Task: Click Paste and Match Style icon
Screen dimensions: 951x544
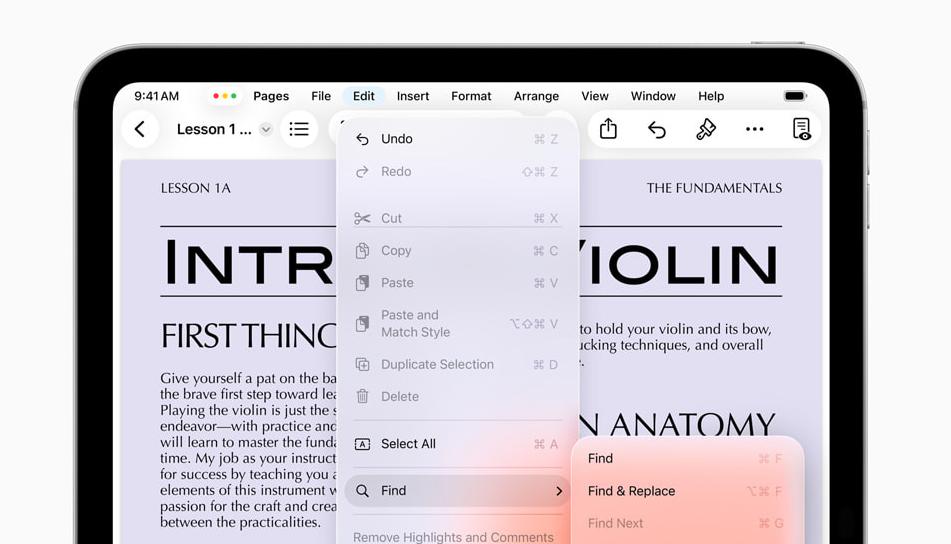Action: (362, 324)
